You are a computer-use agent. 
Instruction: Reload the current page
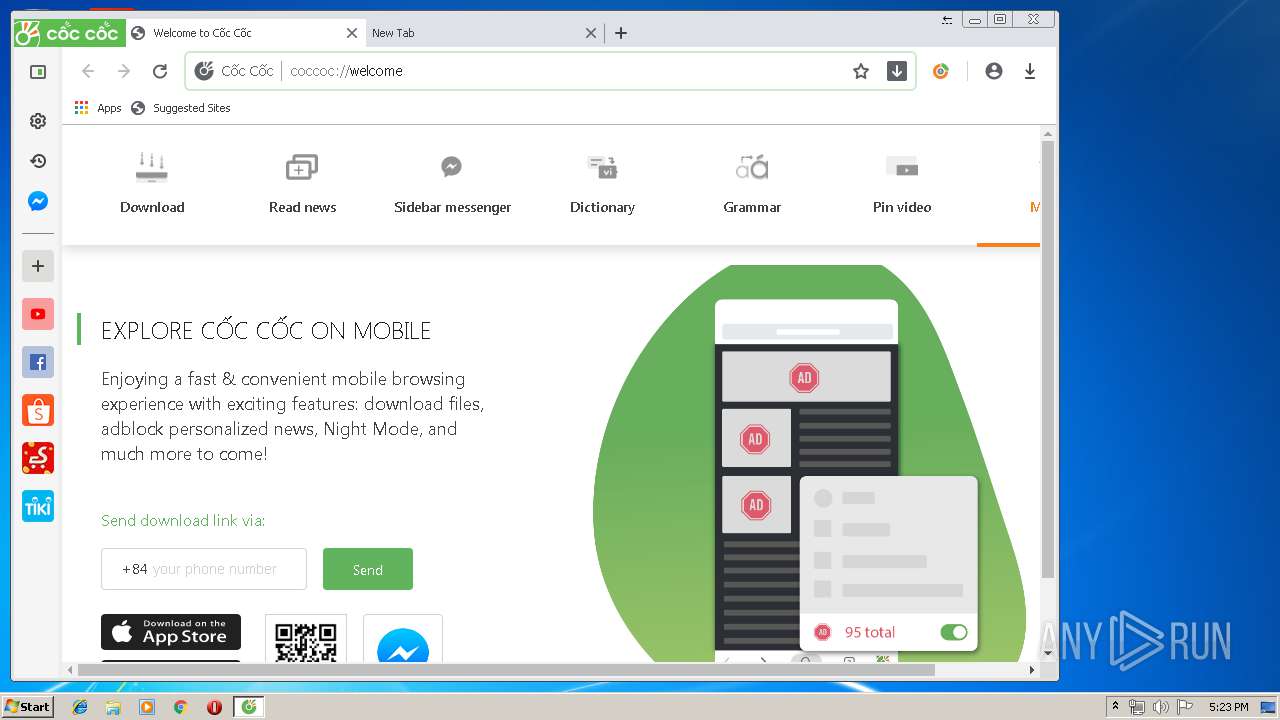(x=160, y=71)
